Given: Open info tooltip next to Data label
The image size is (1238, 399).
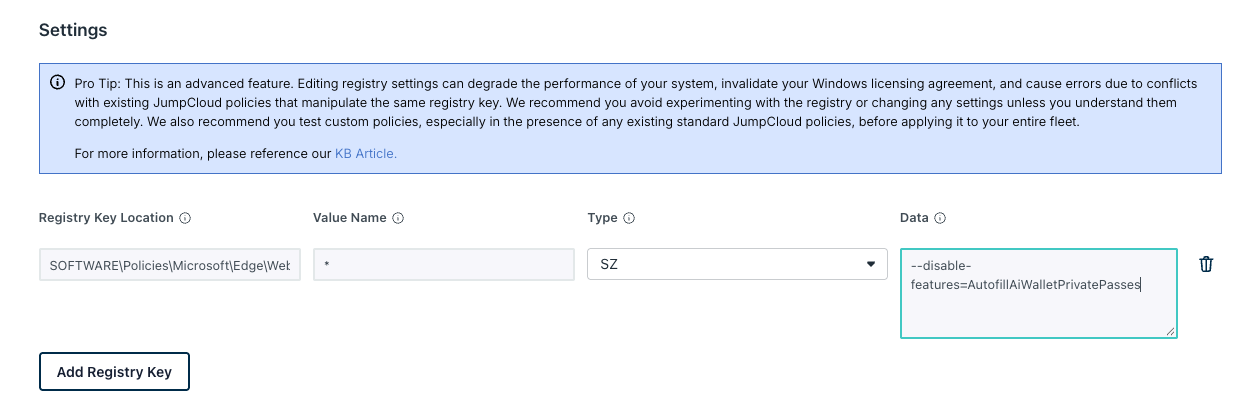Looking at the screenshot, I should tap(941, 218).
